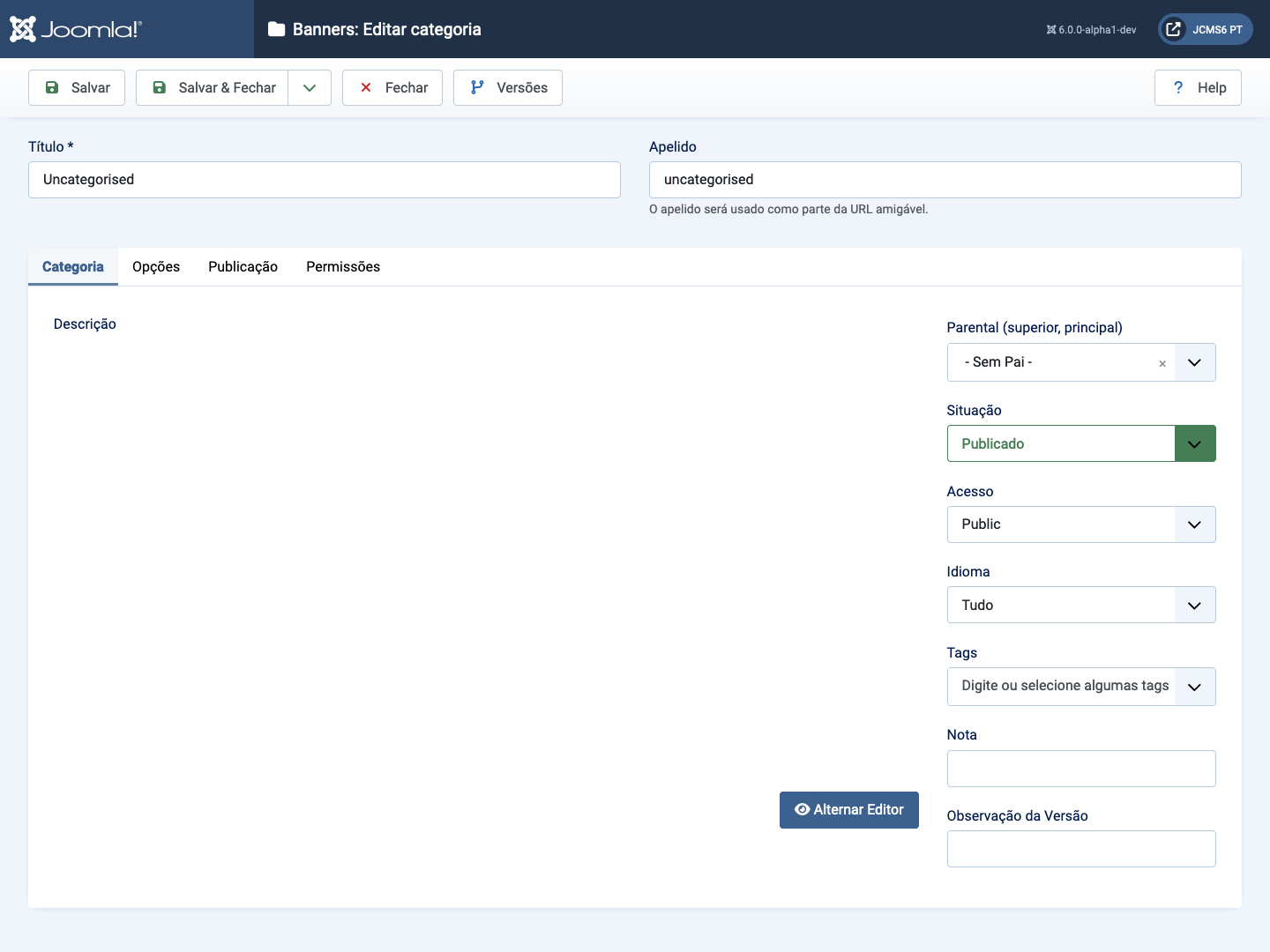Open the Versões history
This screenshot has width=1270, height=952.
pos(508,87)
